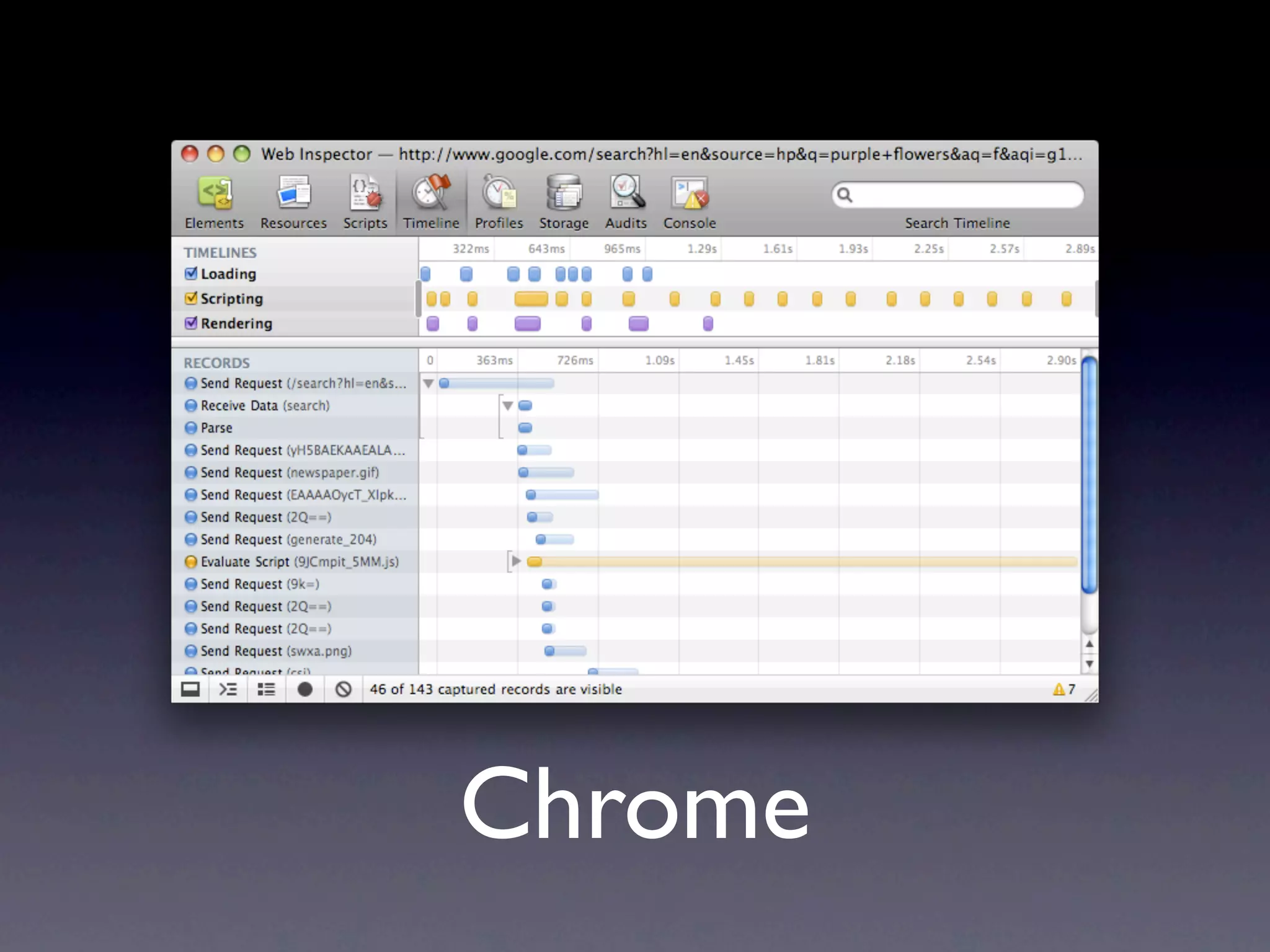This screenshot has width=1270, height=952.
Task: Select the Send Request (/search?hl=en&s... record
Action: click(x=295, y=384)
